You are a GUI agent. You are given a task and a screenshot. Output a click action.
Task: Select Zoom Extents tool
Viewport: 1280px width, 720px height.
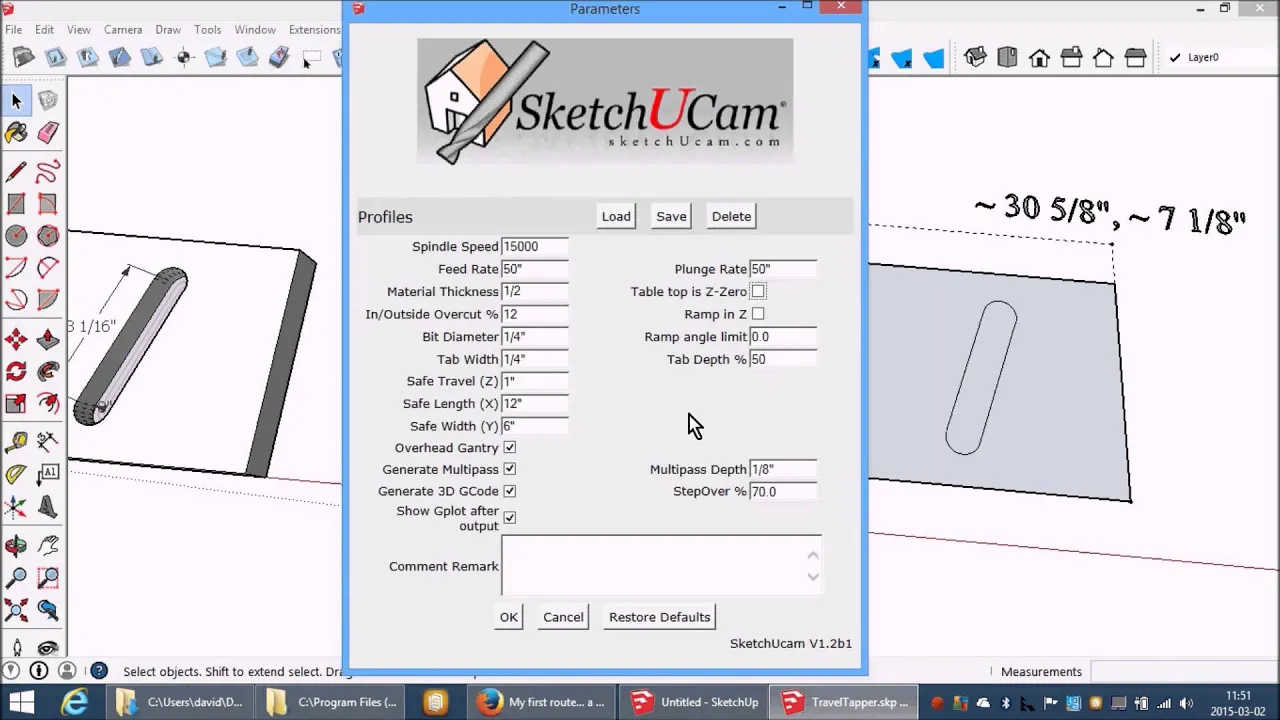pyautogui.click(x=16, y=610)
